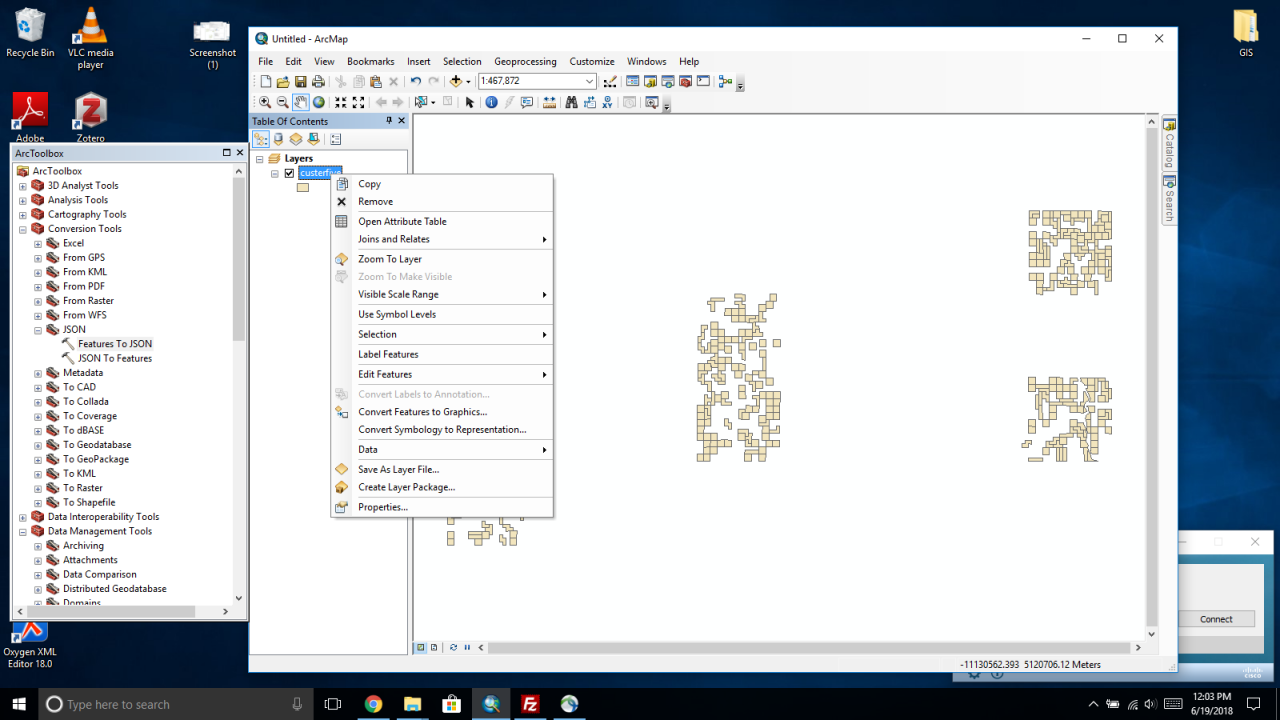The image size is (1280, 720).
Task: Expand the 3D Analyst Tools toolbox
Action: (x=23, y=186)
